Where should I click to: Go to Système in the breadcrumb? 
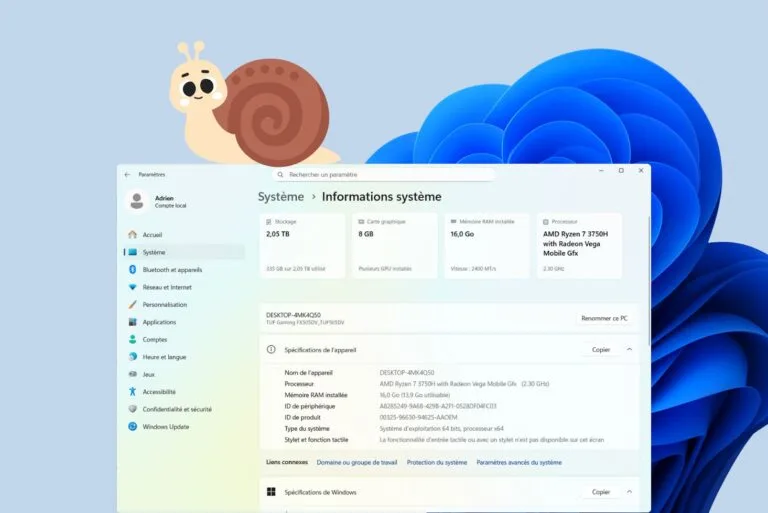coord(280,197)
